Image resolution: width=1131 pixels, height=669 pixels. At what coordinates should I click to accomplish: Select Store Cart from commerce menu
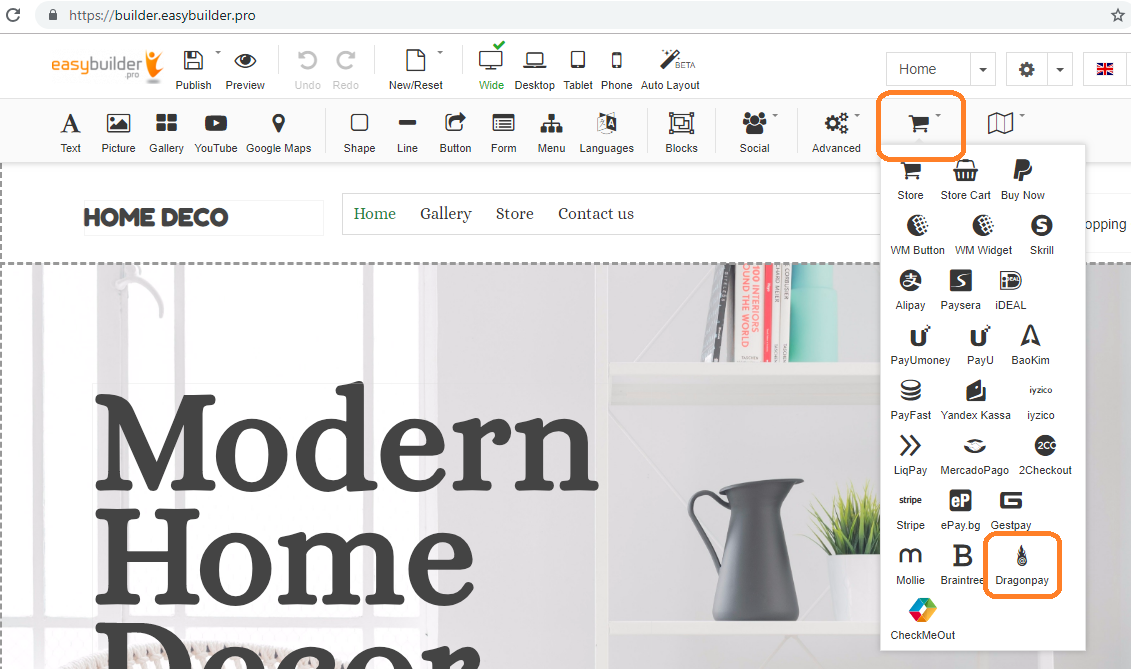click(x=965, y=180)
